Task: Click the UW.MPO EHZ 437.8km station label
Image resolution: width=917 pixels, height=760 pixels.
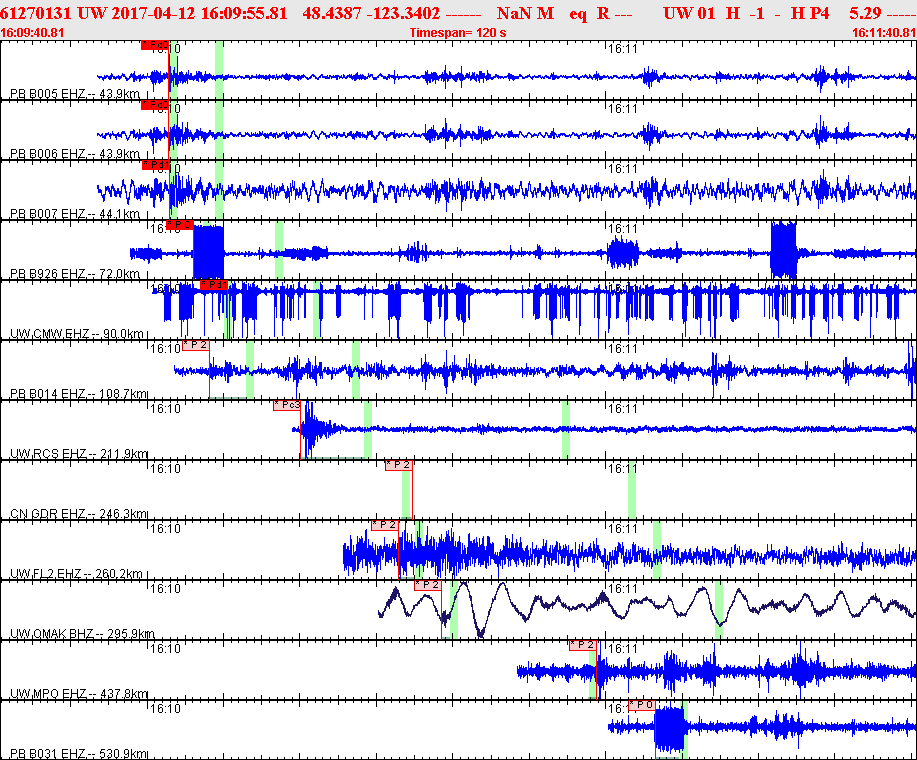Action: 79,695
